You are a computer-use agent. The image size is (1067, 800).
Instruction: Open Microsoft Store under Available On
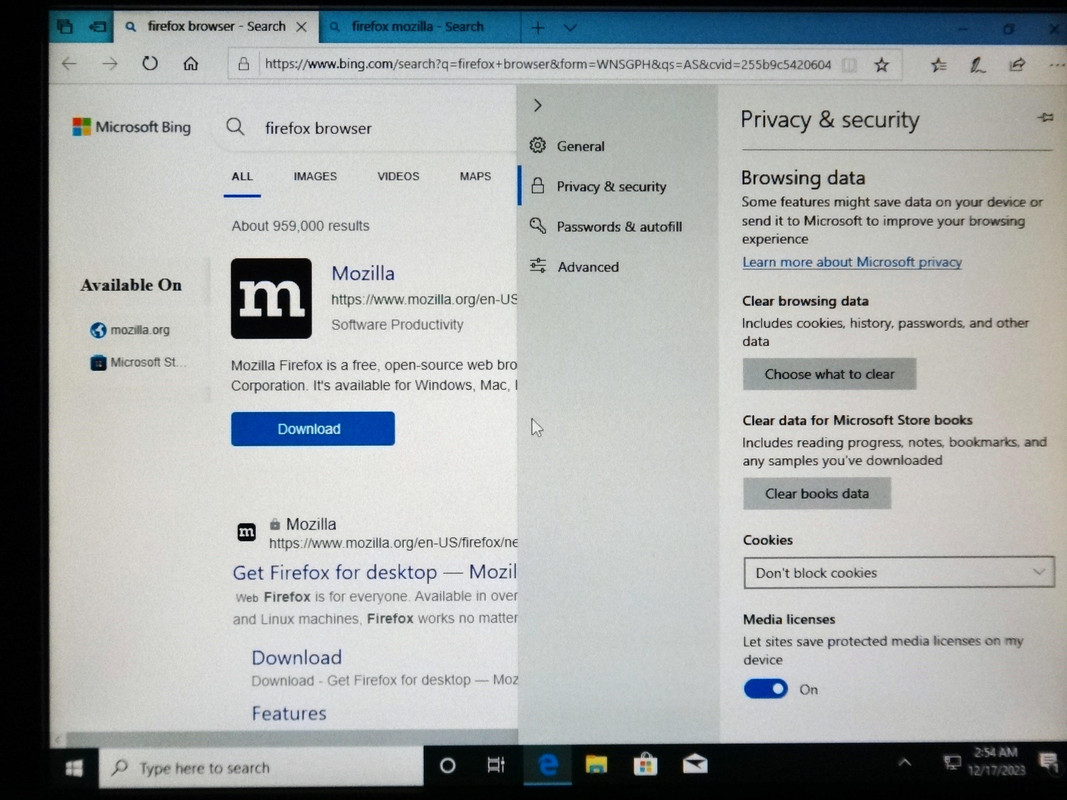point(136,363)
